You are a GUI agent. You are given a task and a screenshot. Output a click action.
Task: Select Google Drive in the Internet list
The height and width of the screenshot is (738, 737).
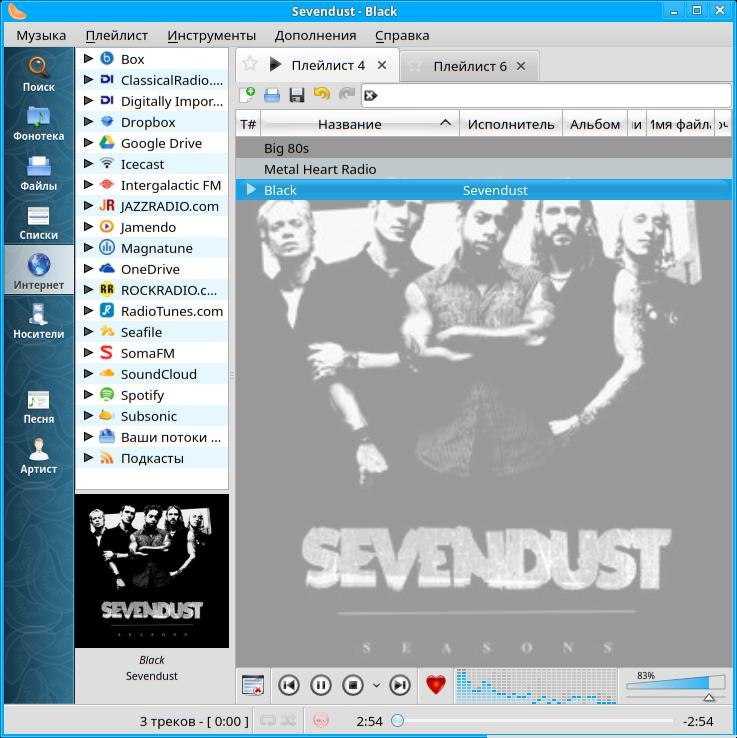click(152, 143)
